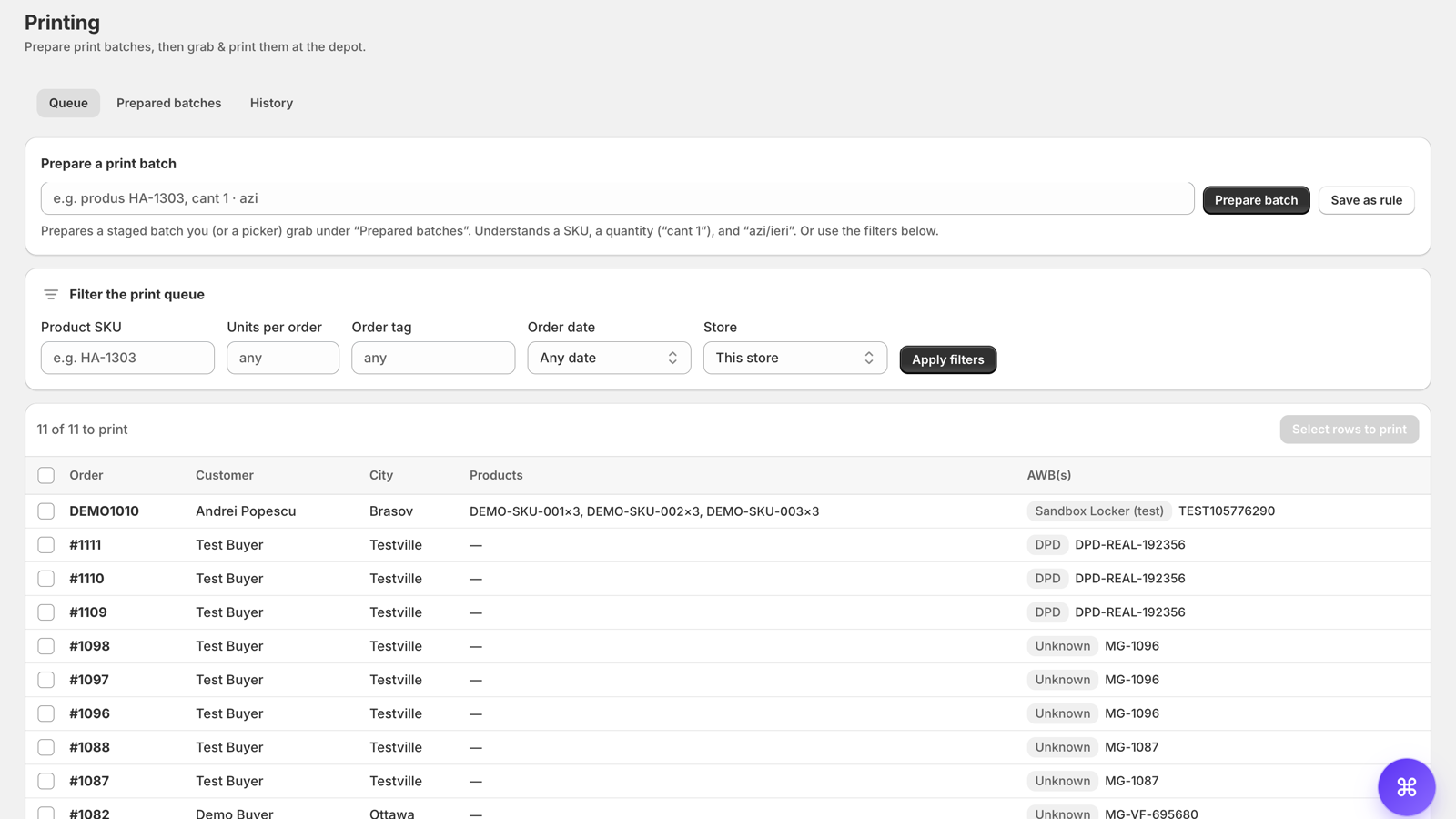The image size is (1456, 819).
Task: Click the AWB(s) column header
Action: click(x=1049, y=475)
